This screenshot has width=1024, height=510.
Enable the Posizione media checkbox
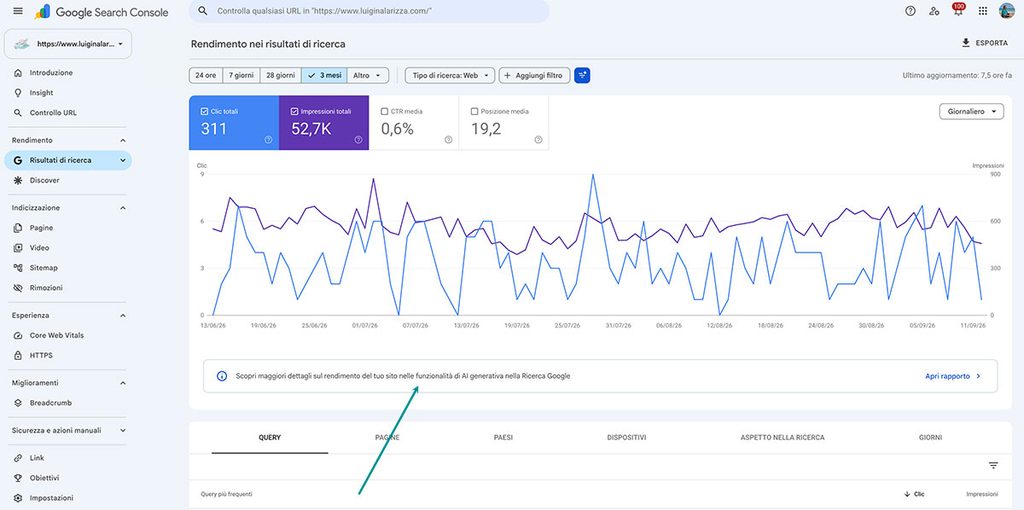click(x=475, y=112)
